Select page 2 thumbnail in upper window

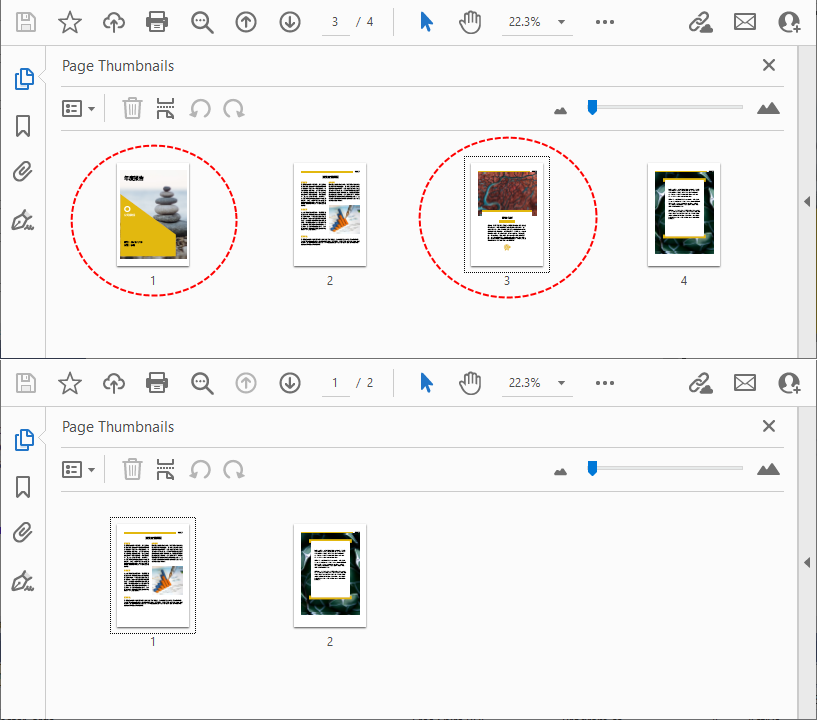pos(330,215)
